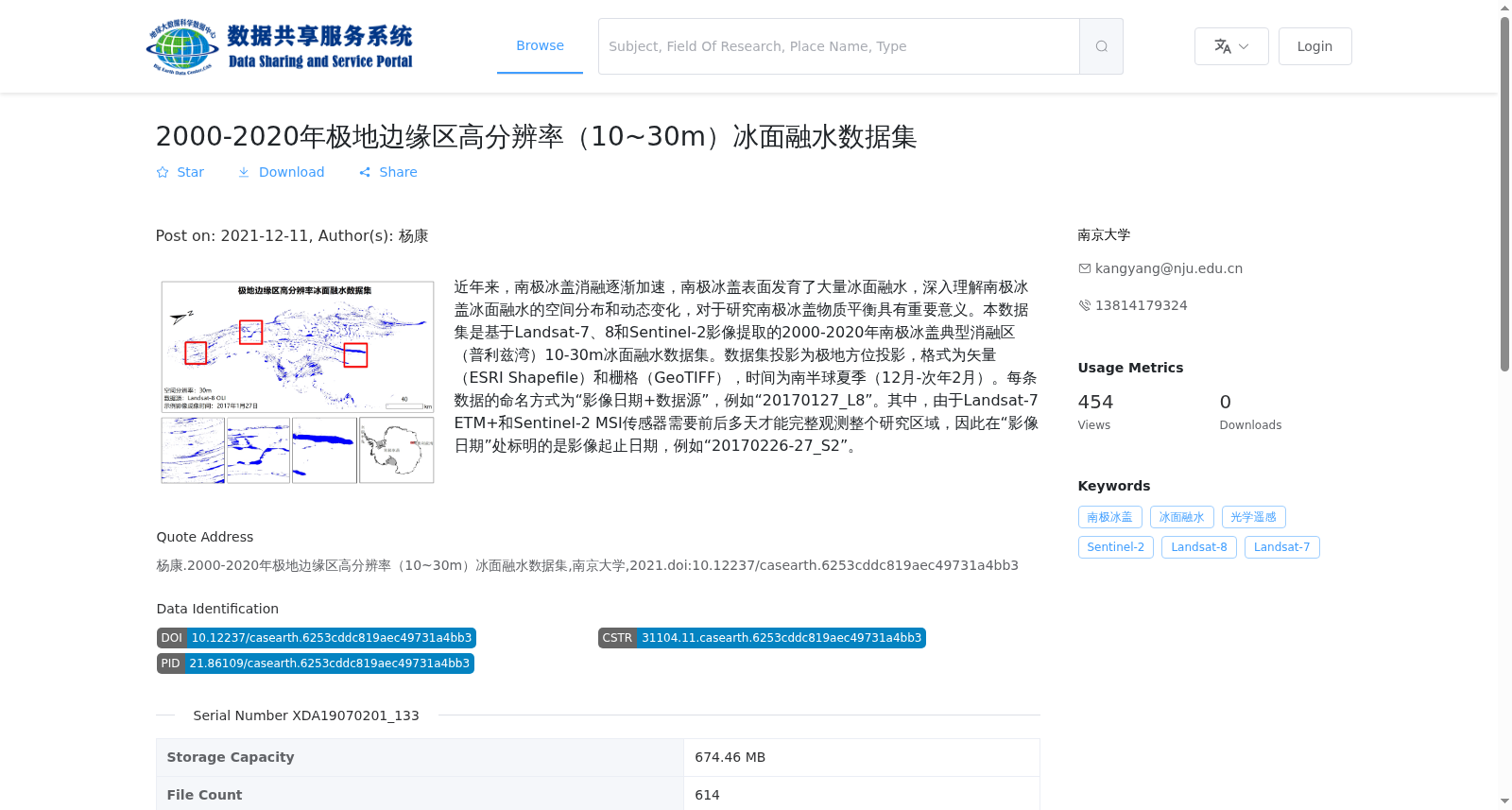The width and height of the screenshot is (1512, 810).
Task: Select the Sentinel-2 keyword tag
Action: pos(1116,547)
